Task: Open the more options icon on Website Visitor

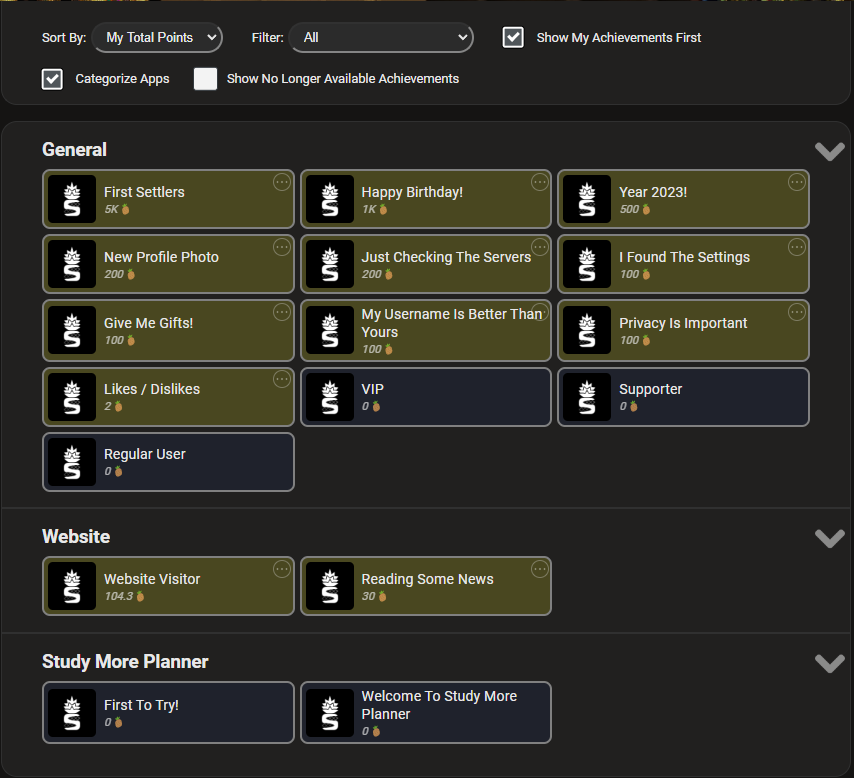Action: click(x=282, y=569)
